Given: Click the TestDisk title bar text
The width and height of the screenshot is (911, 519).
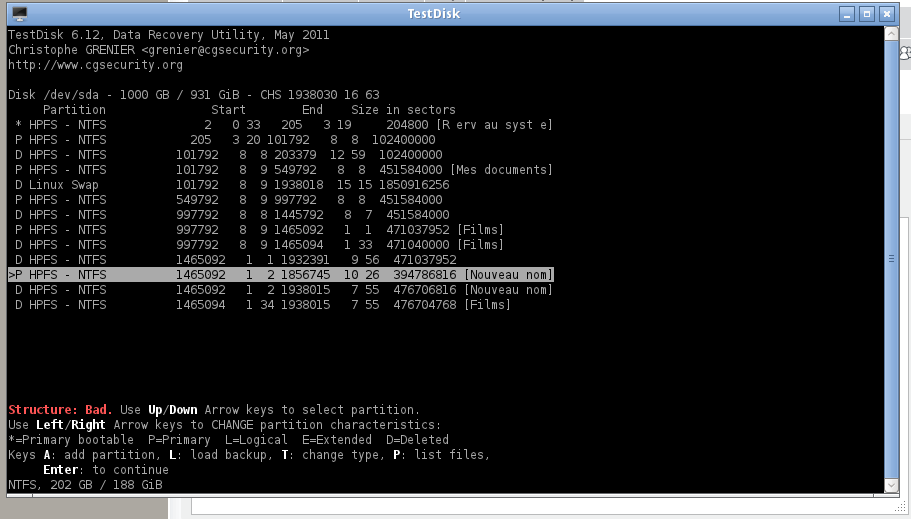Looking at the screenshot, I should [x=433, y=14].
